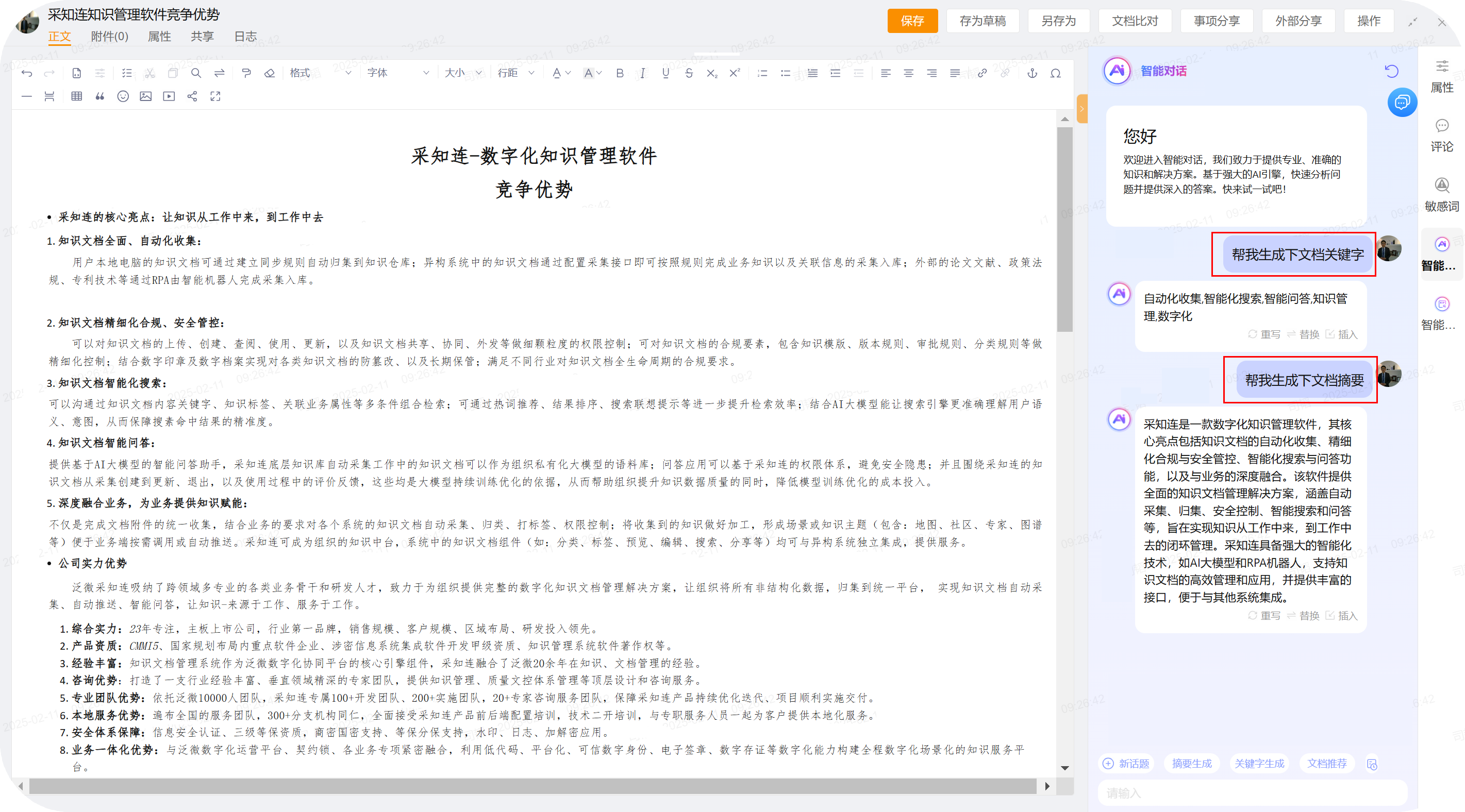1465x812 pixels.
Task: Open the 行距 line spacing dropdown
Action: (x=516, y=73)
